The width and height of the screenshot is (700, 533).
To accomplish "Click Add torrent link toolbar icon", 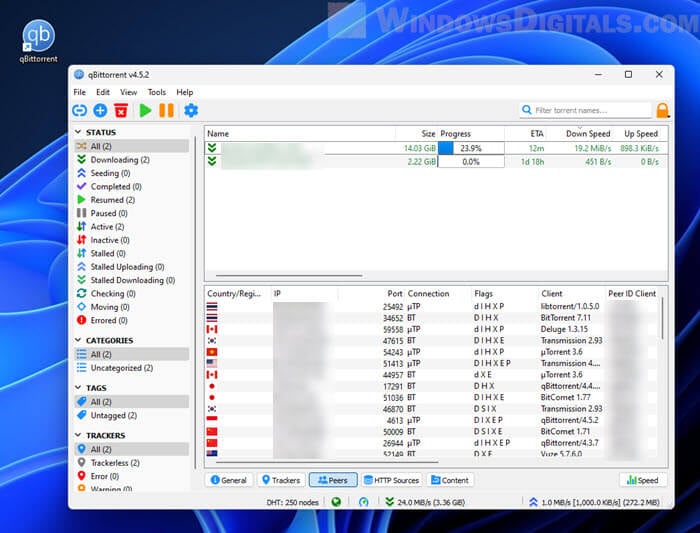I will tap(79, 110).
